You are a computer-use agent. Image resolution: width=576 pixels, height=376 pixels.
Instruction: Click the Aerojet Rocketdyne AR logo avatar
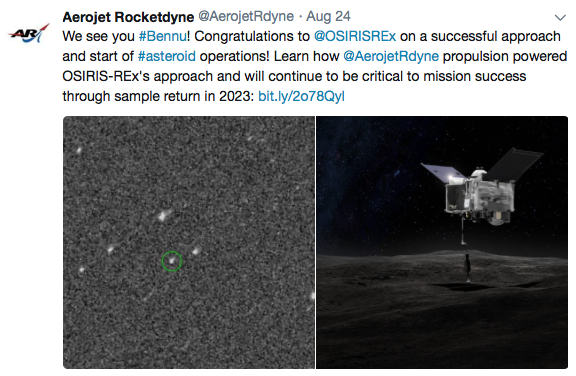pyautogui.click(x=29, y=33)
